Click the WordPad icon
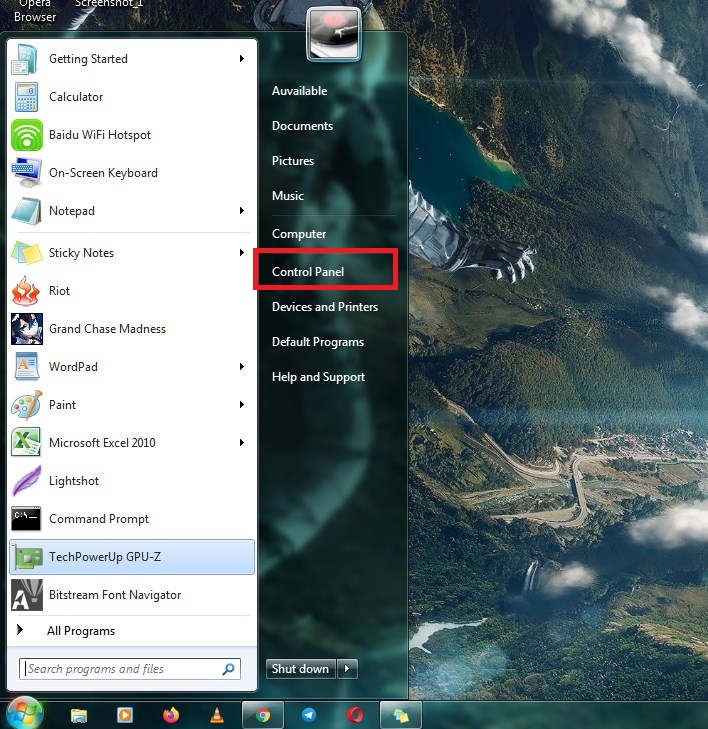Image resolution: width=708 pixels, height=729 pixels. tap(26, 366)
